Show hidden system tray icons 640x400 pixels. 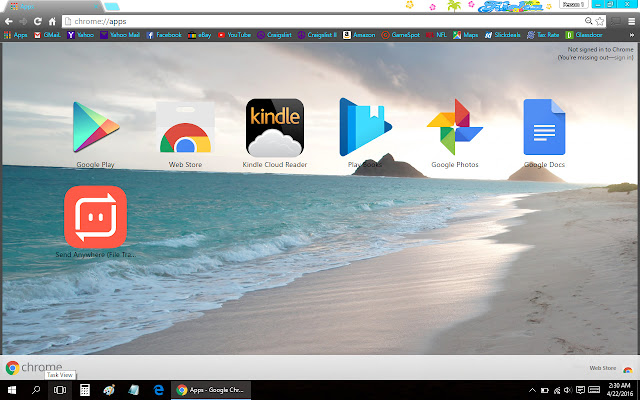click(x=532, y=390)
